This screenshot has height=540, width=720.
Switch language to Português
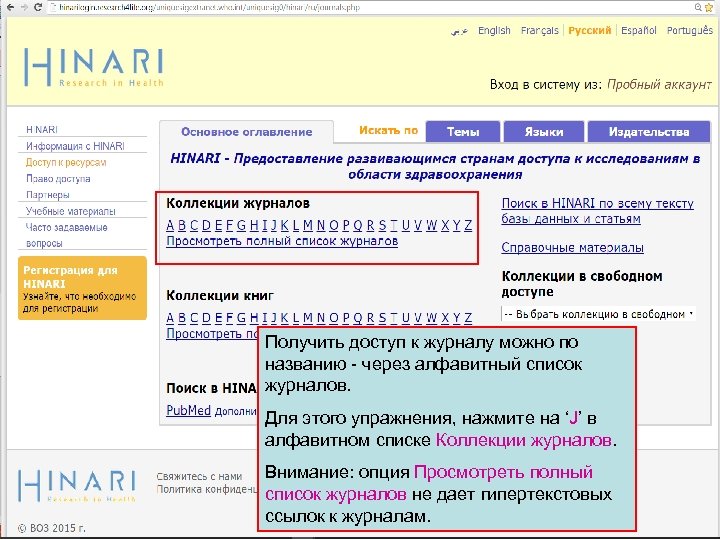[690, 30]
